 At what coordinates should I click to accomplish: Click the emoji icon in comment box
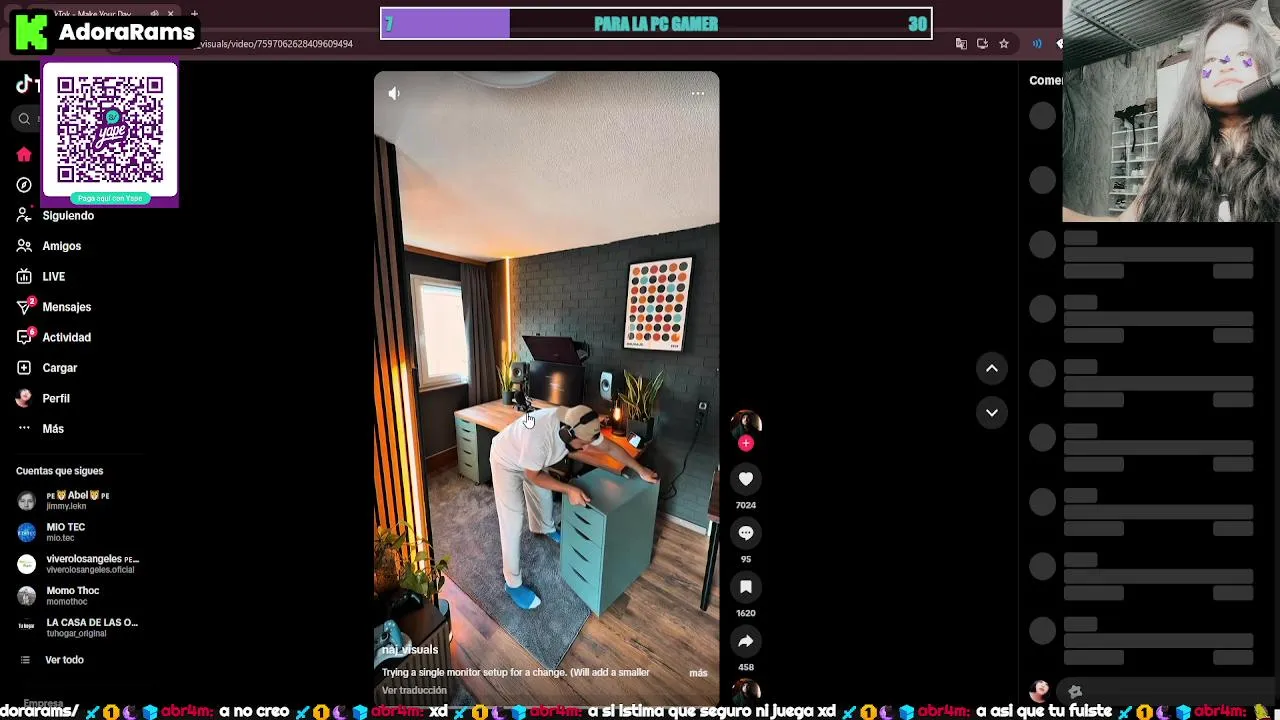click(1075, 691)
